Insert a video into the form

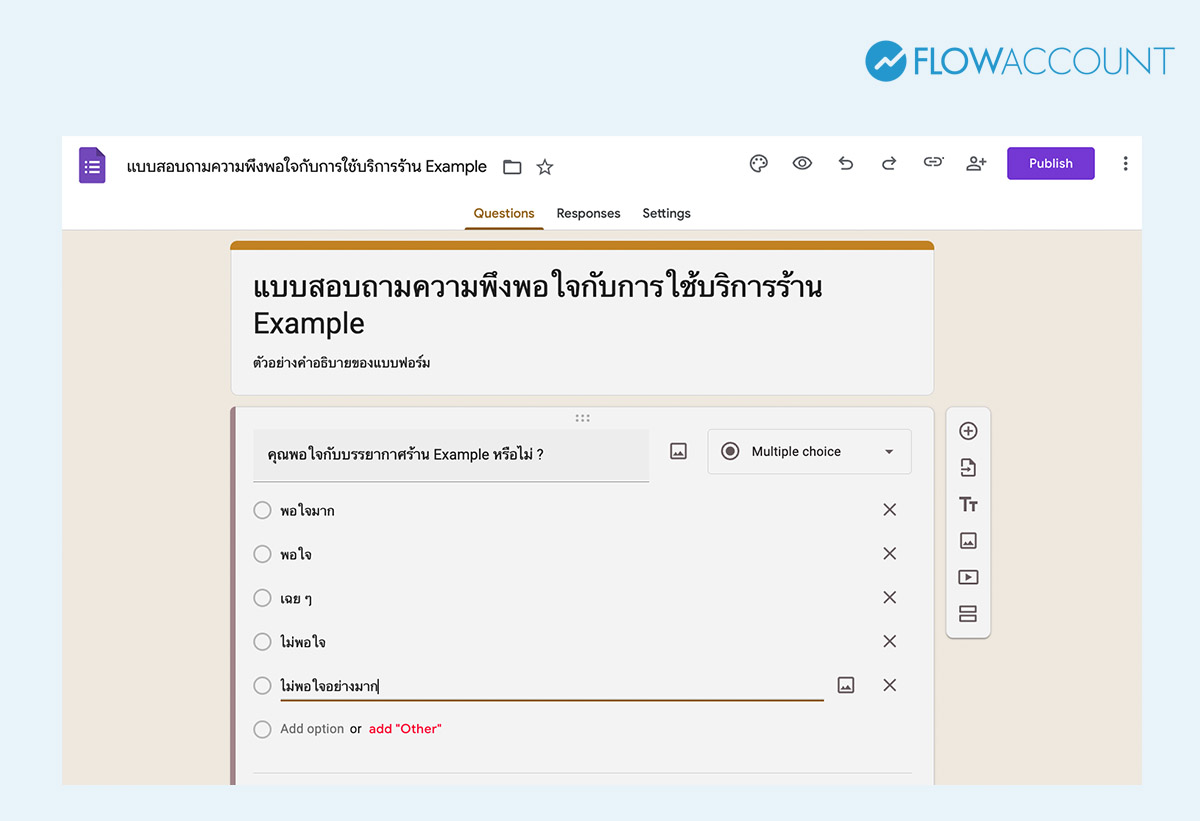968,577
